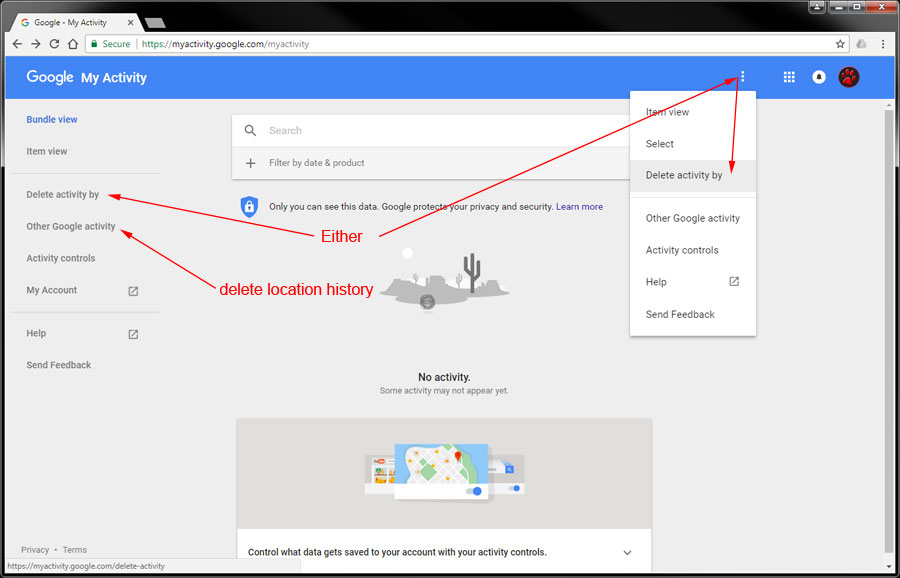Open Chrome's three-dot menu
This screenshot has width=900, height=578.
pos(883,44)
